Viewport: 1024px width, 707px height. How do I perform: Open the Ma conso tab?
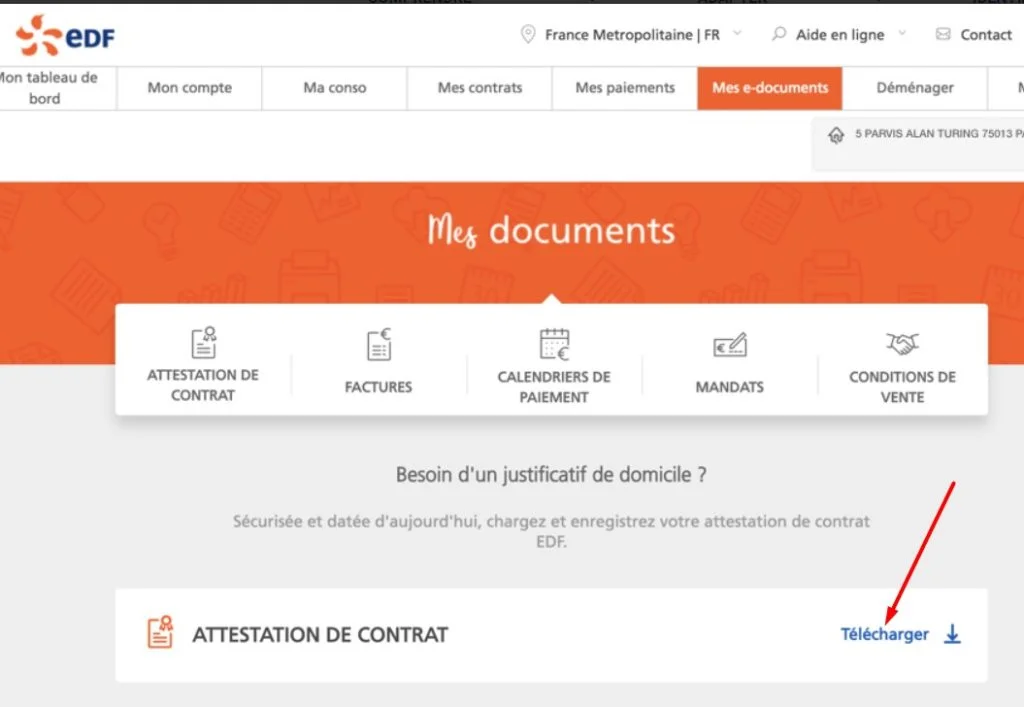[334, 88]
